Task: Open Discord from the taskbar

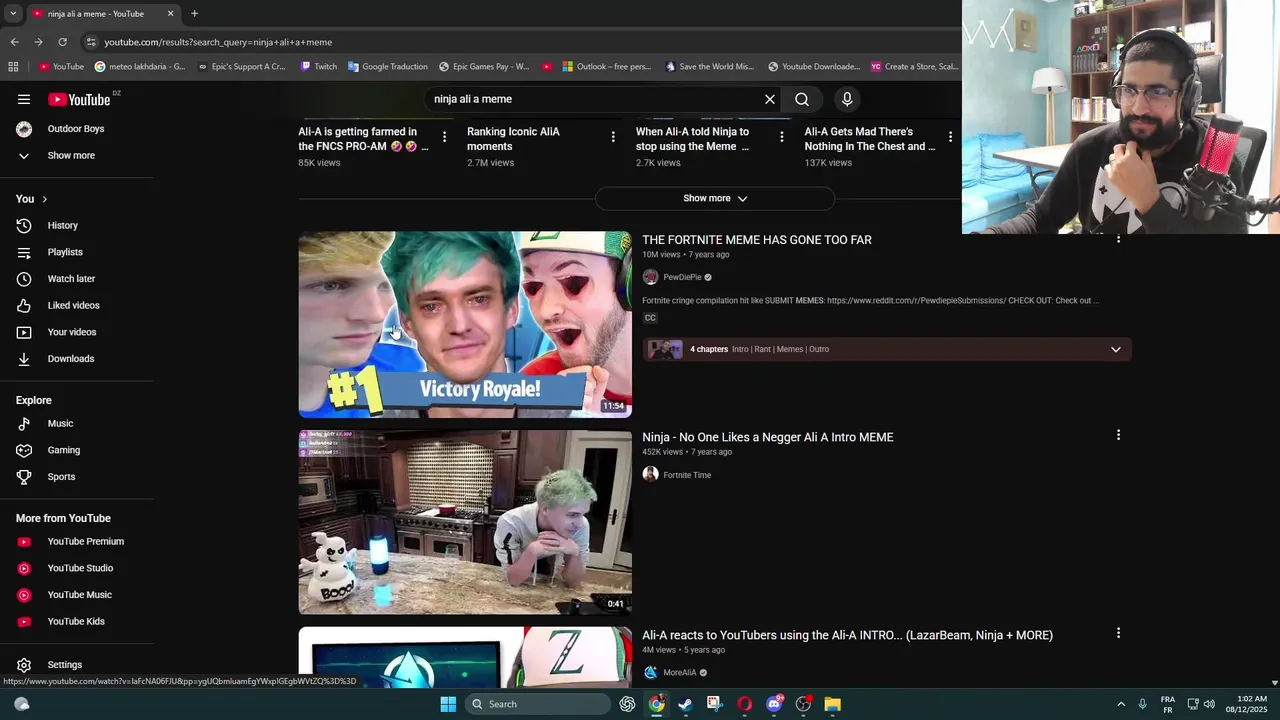Action: 774,704
